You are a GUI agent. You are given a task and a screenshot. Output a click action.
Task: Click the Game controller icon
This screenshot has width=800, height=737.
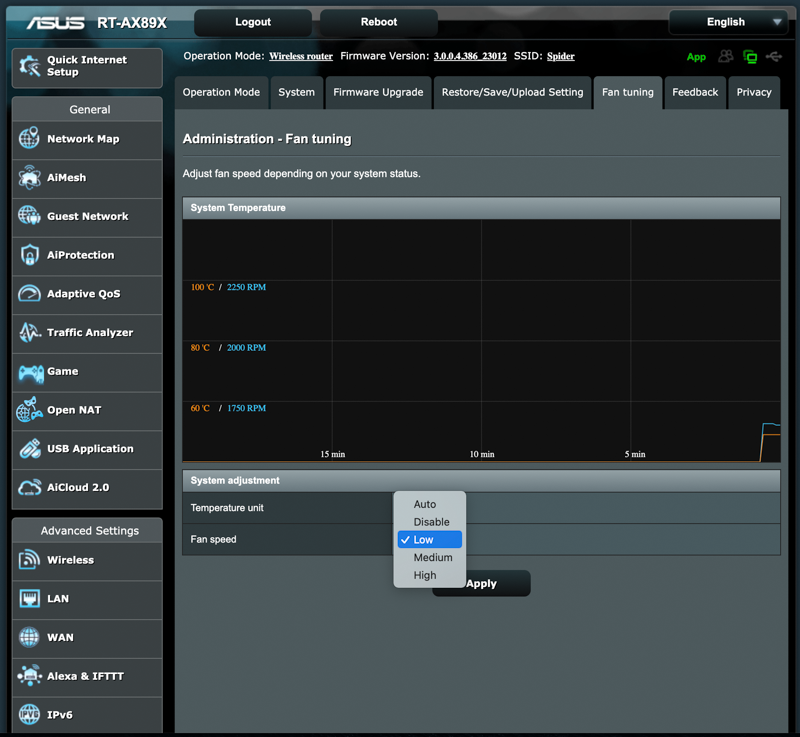[x=31, y=373]
